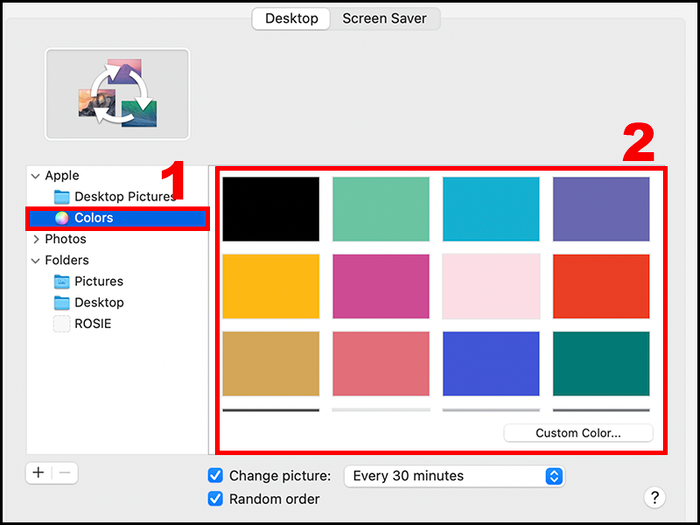Expand the Photos section chevron
Viewport: 700px width, 525px height.
(x=36, y=239)
